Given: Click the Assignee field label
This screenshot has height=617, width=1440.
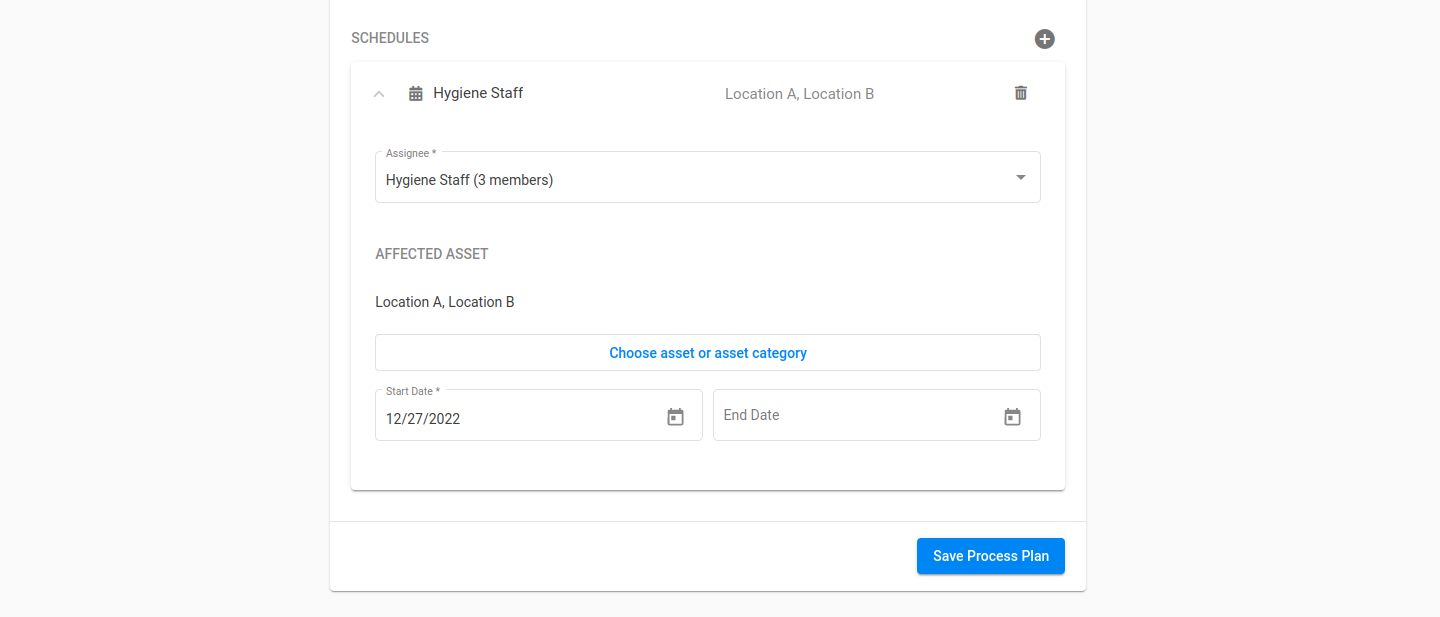Looking at the screenshot, I should (x=410, y=153).
